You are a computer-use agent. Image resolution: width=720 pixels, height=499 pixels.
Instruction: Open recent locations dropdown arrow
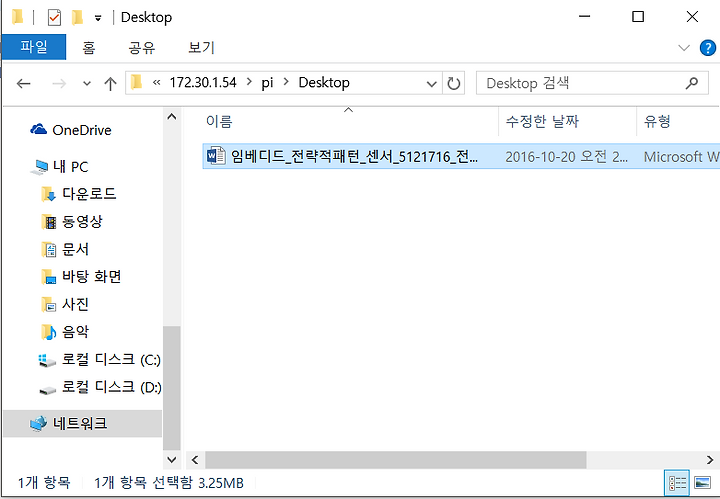(87, 84)
